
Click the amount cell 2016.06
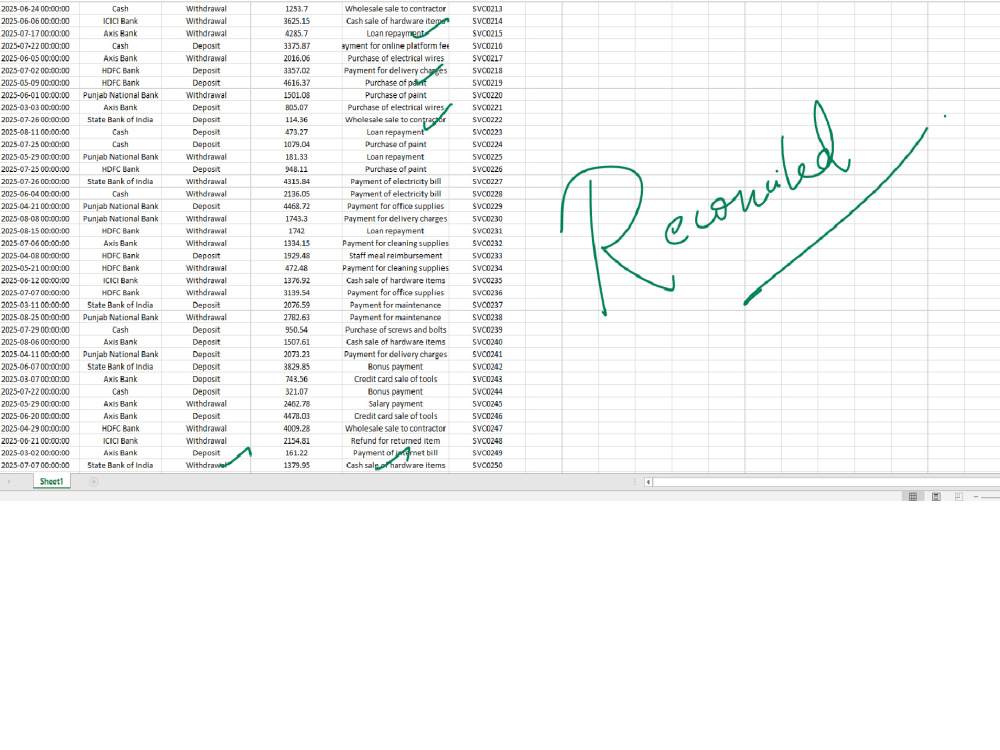coord(297,58)
